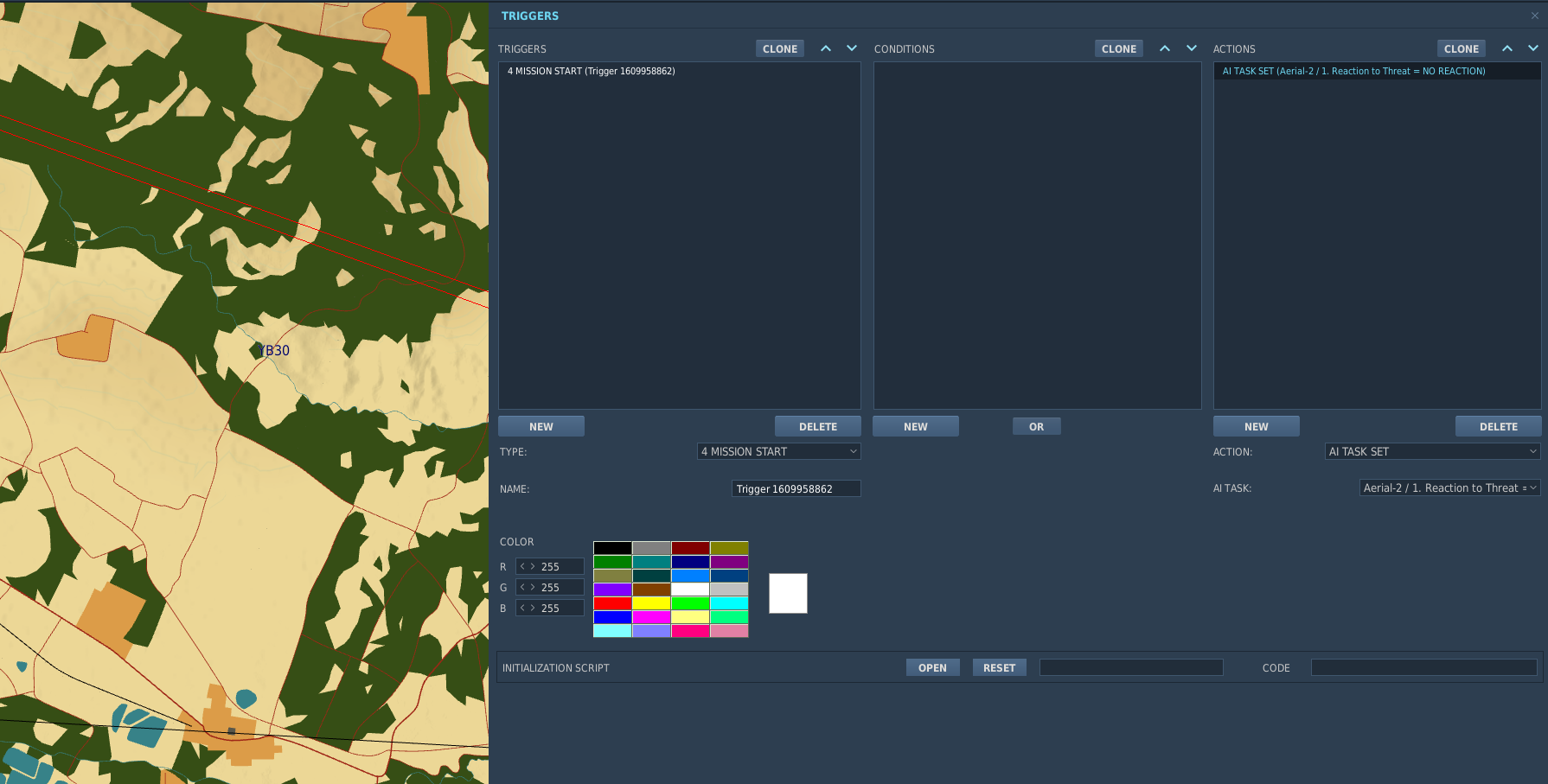Move the selected trigger up with the arrow

pos(826,48)
